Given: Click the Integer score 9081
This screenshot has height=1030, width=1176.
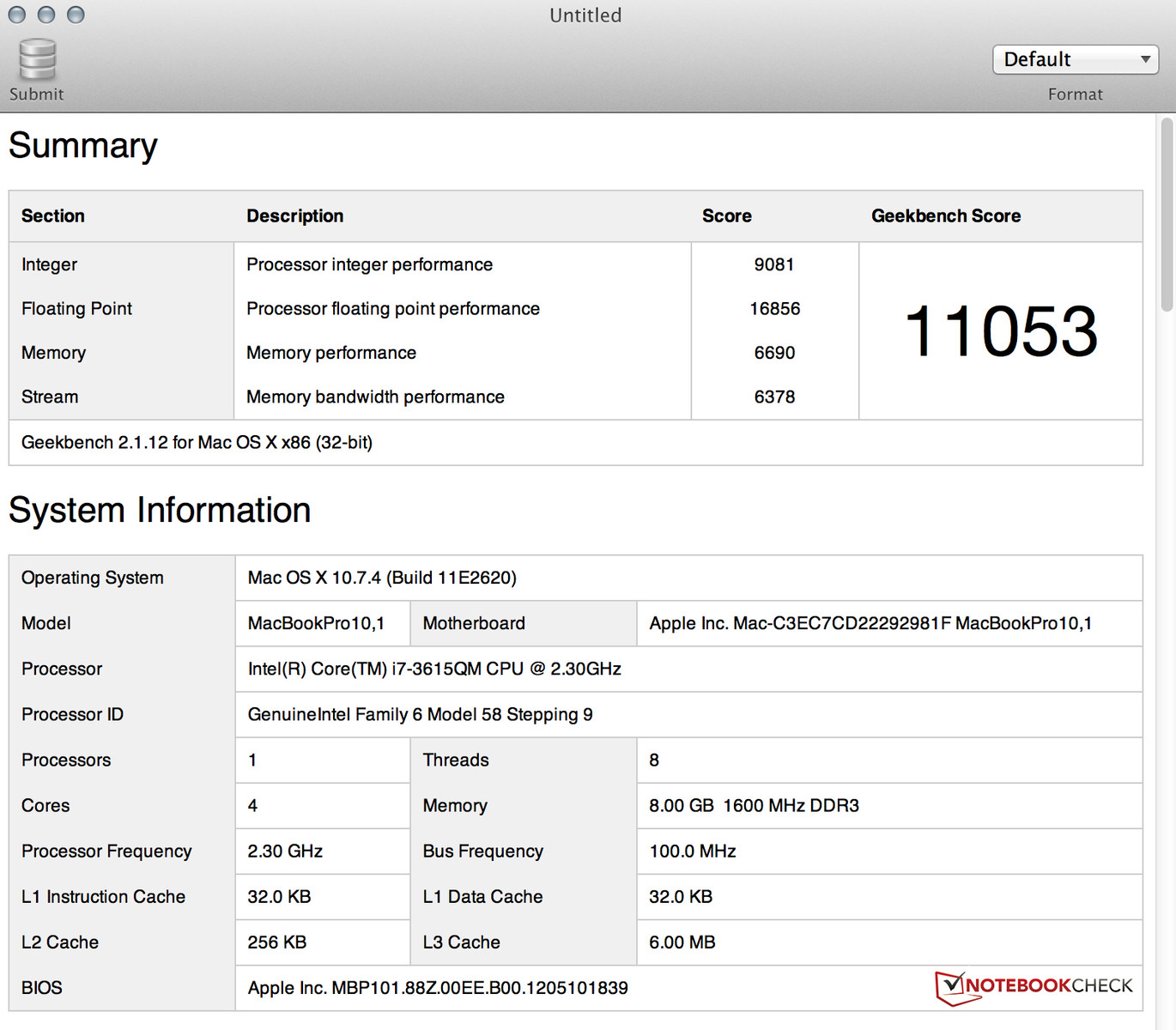Looking at the screenshot, I should (774, 264).
